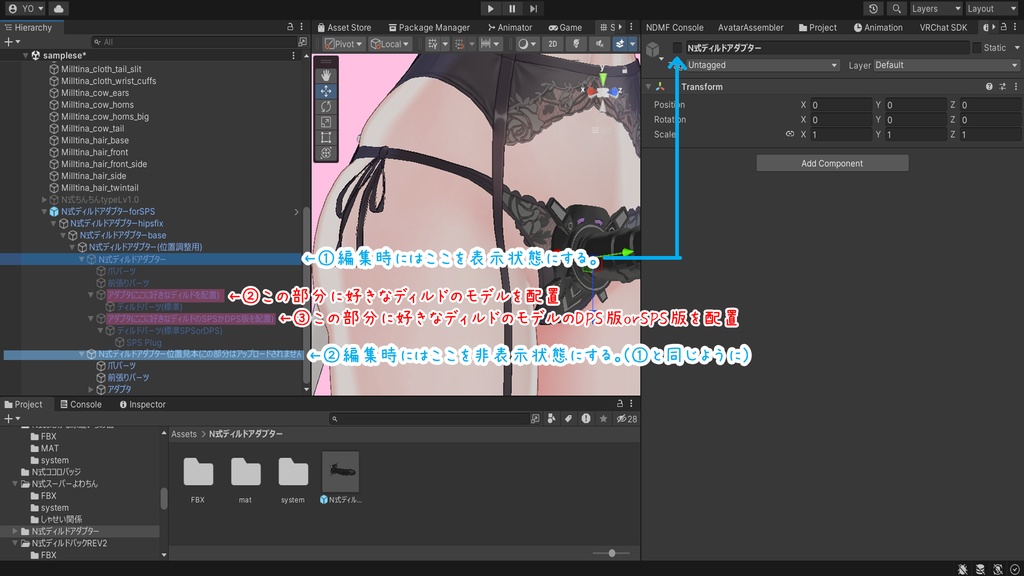
Task: Click the Hierarchy create plus button
Action: pyautogui.click(x=8, y=42)
